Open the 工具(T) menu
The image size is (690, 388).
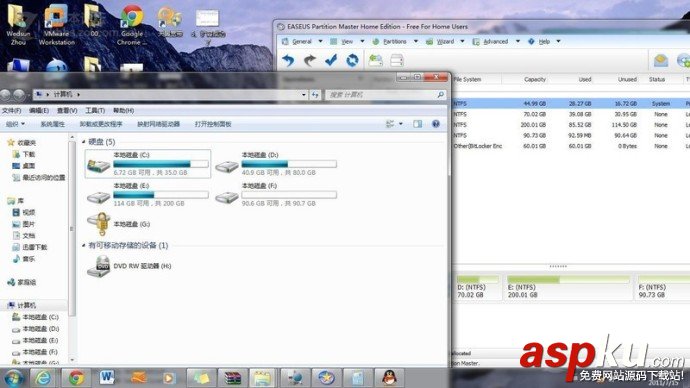coord(95,110)
